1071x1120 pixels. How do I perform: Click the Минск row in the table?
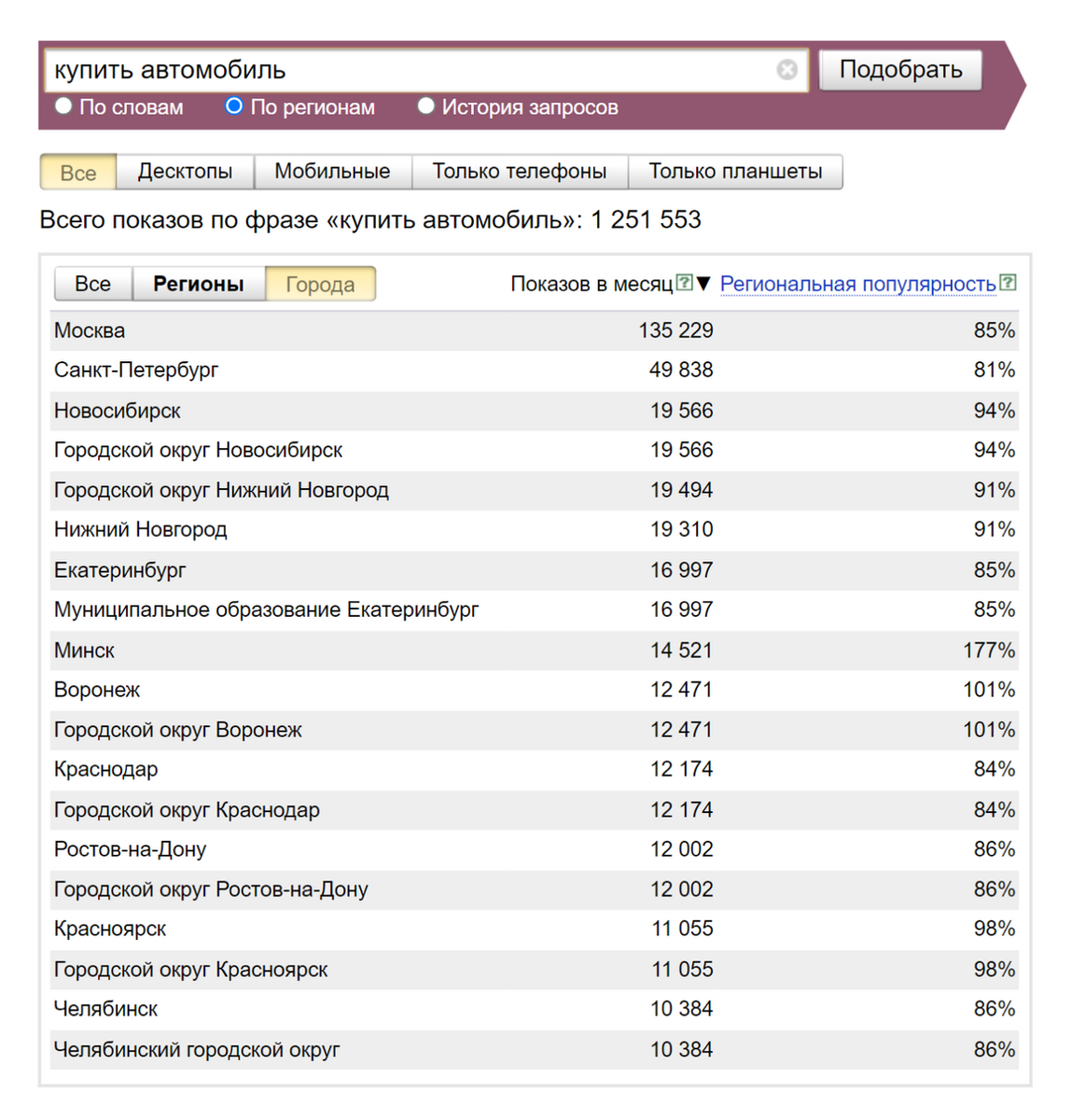(x=535, y=651)
